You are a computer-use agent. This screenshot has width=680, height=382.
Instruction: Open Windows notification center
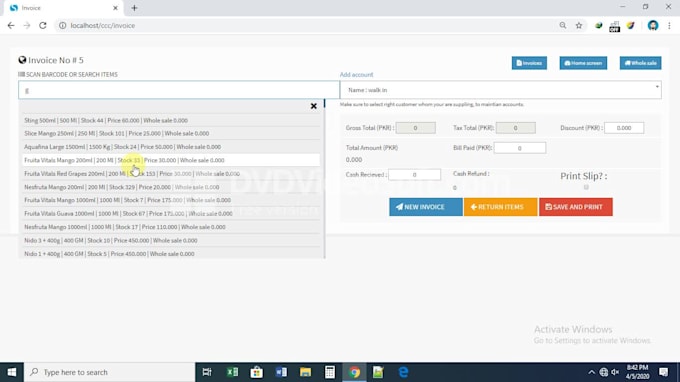point(664,372)
